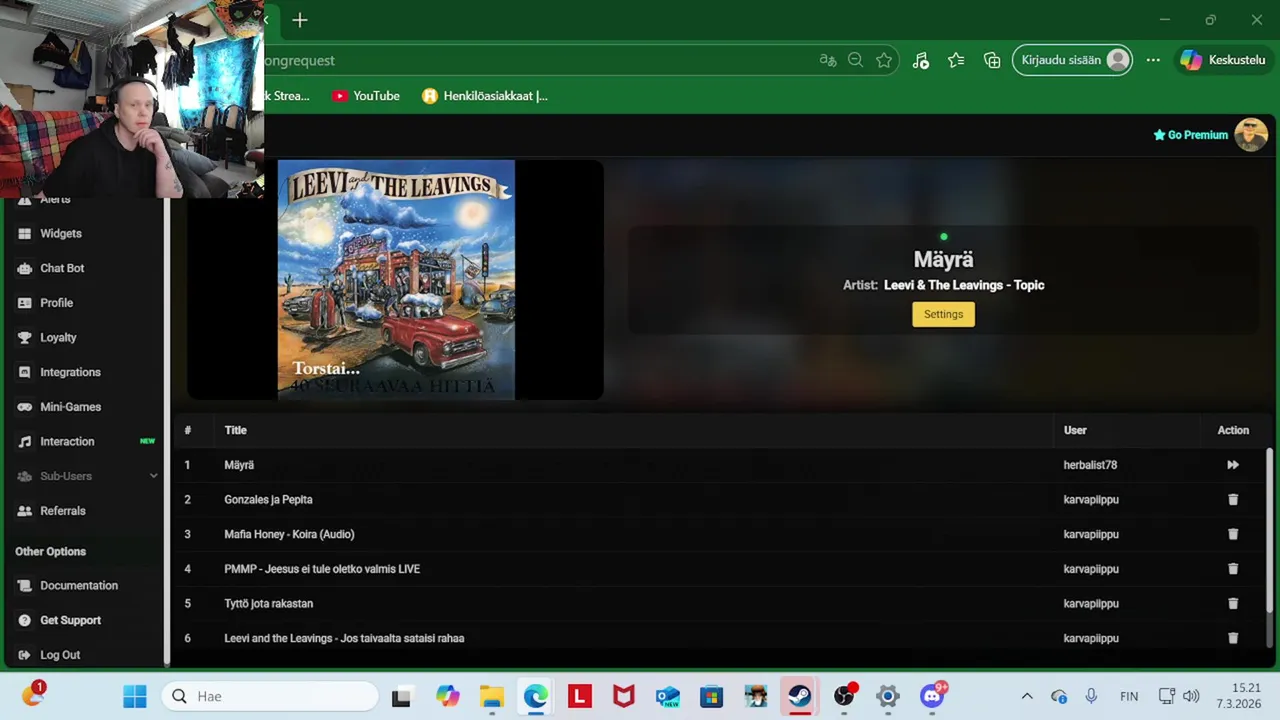Log Out of the dashboard

[59, 655]
